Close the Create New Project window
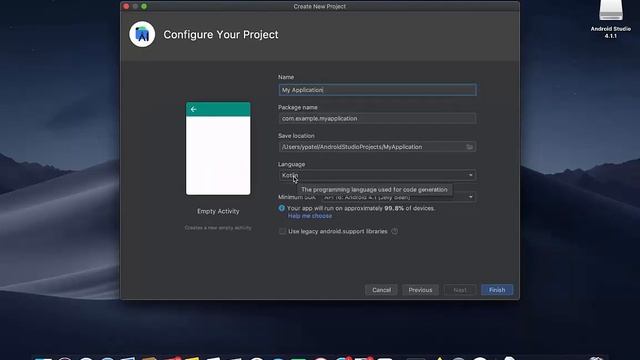 (x=126, y=6)
